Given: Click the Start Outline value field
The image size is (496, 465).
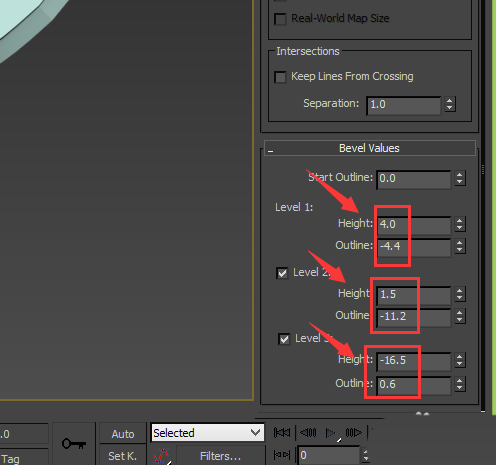Looking at the screenshot, I should point(413,179).
